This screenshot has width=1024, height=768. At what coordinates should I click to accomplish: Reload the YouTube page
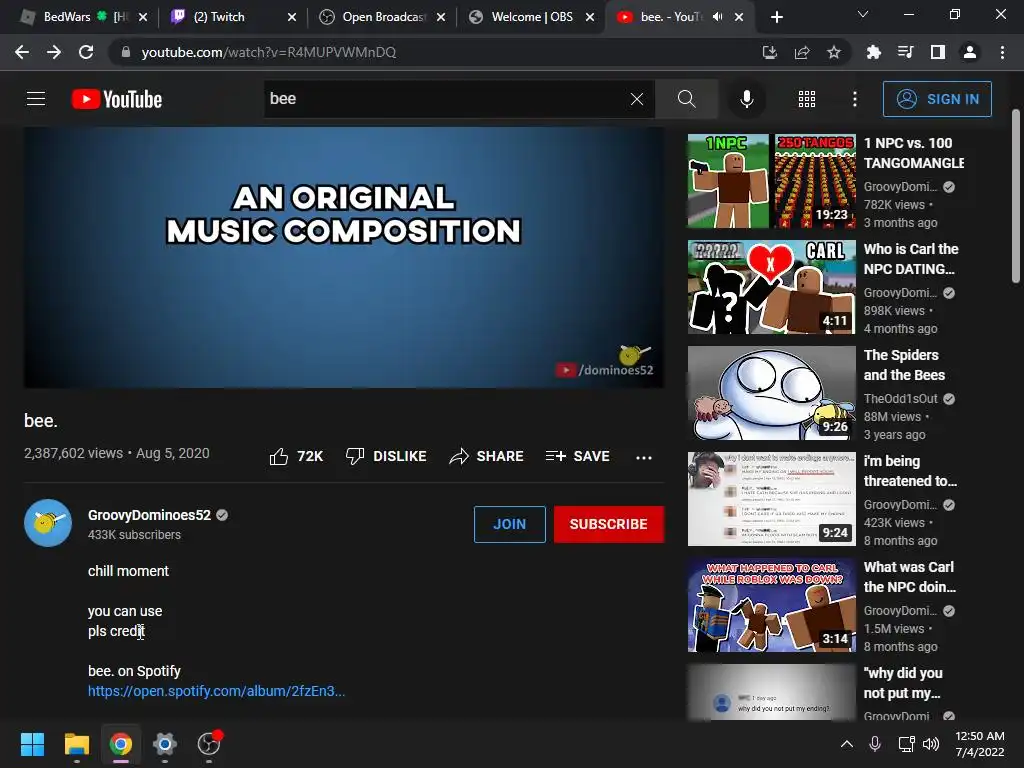point(86,52)
